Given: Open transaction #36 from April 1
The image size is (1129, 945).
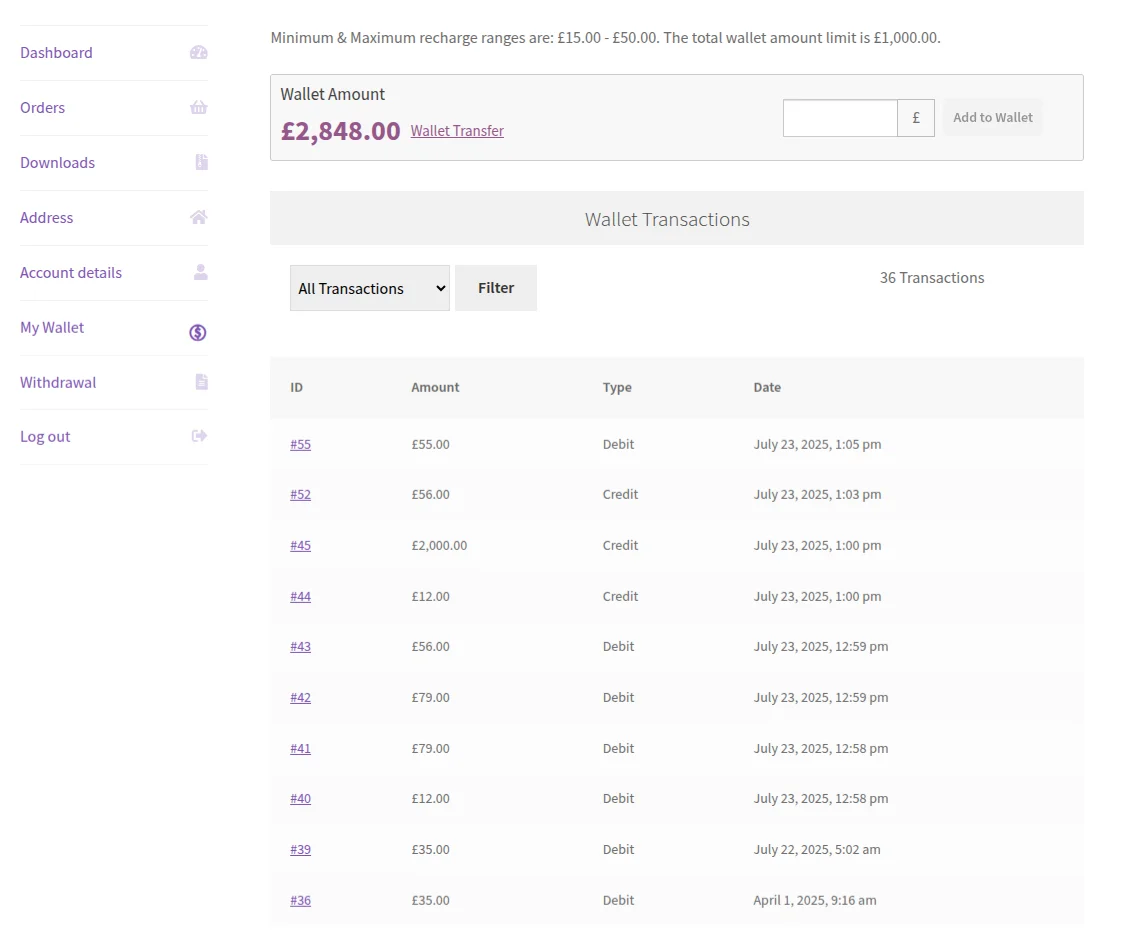Looking at the screenshot, I should tap(300, 900).
